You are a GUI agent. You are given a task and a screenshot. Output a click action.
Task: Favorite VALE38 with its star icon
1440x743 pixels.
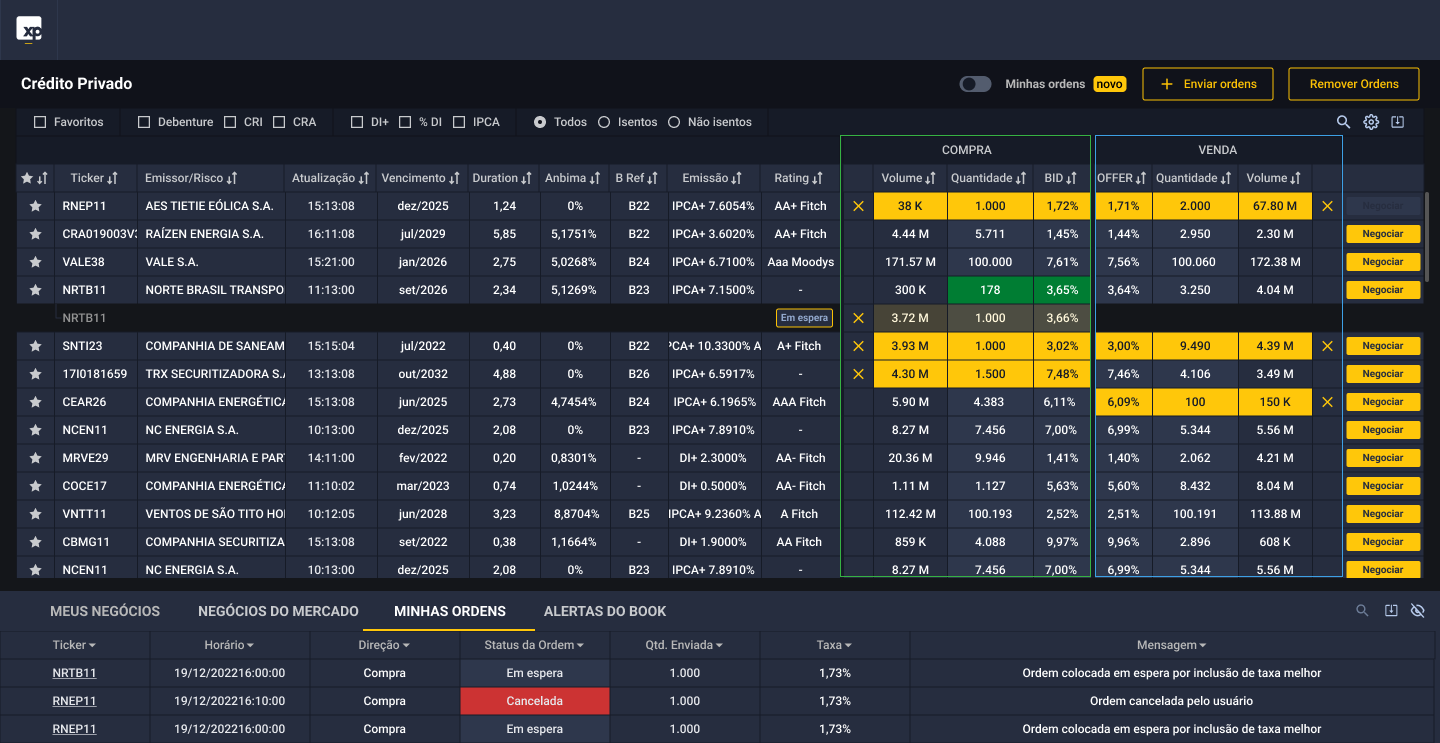(36, 262)
